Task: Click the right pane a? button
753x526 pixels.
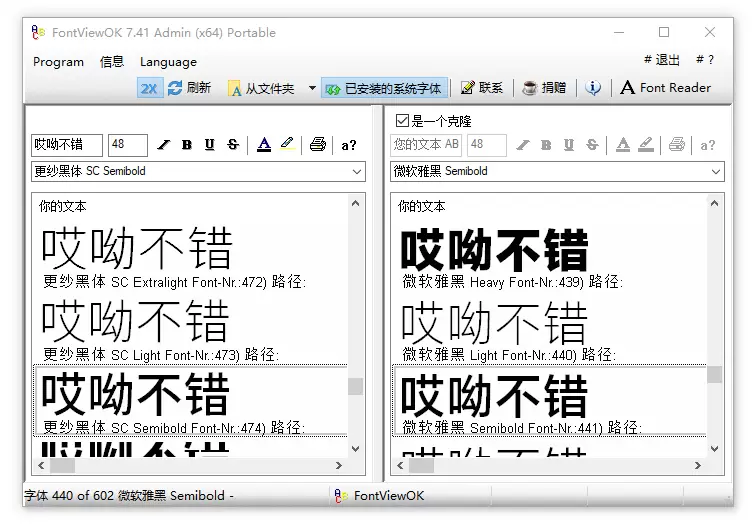Action: point(708,145)
